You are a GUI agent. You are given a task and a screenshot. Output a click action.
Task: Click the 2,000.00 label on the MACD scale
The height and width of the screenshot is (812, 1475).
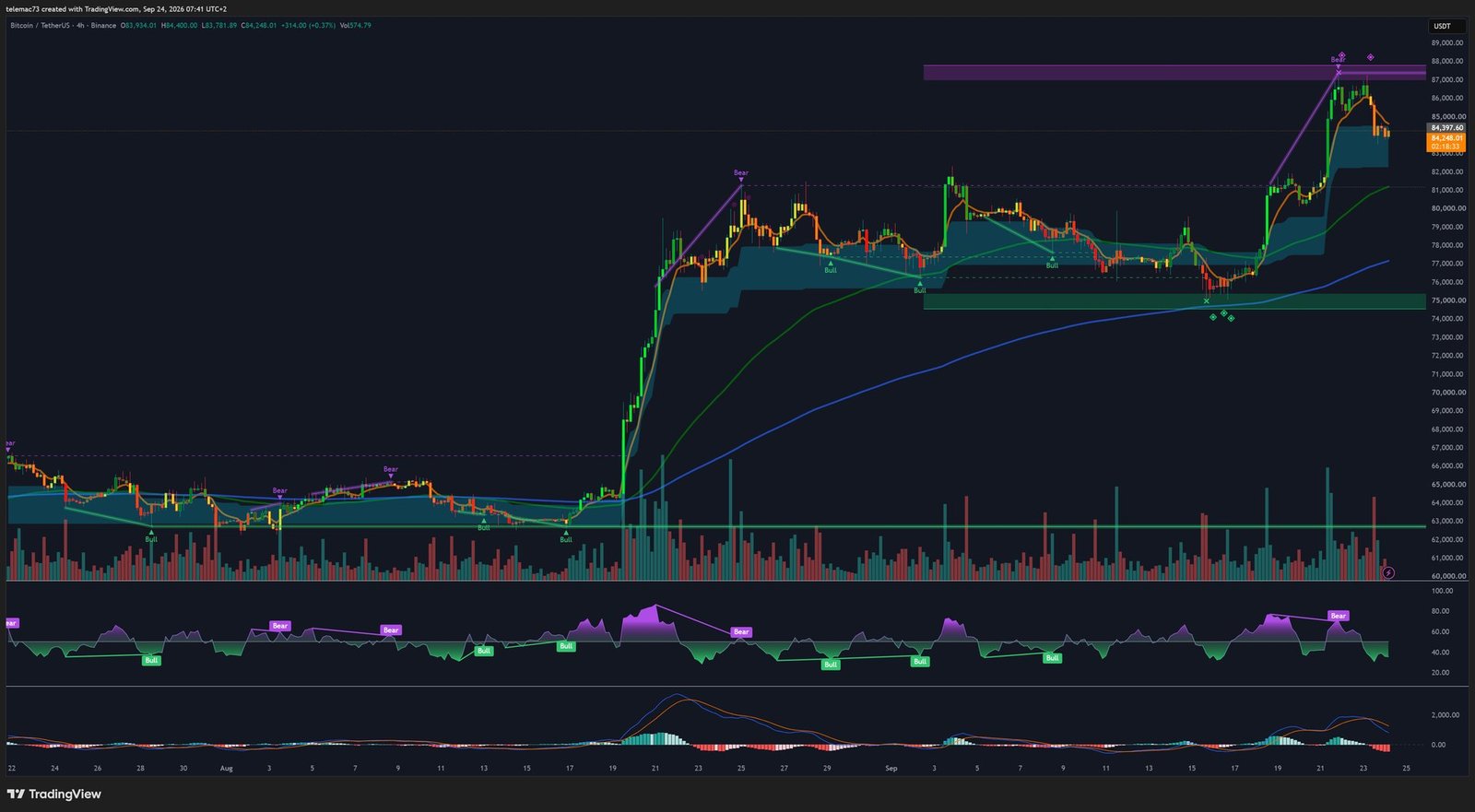[1445, 715]
